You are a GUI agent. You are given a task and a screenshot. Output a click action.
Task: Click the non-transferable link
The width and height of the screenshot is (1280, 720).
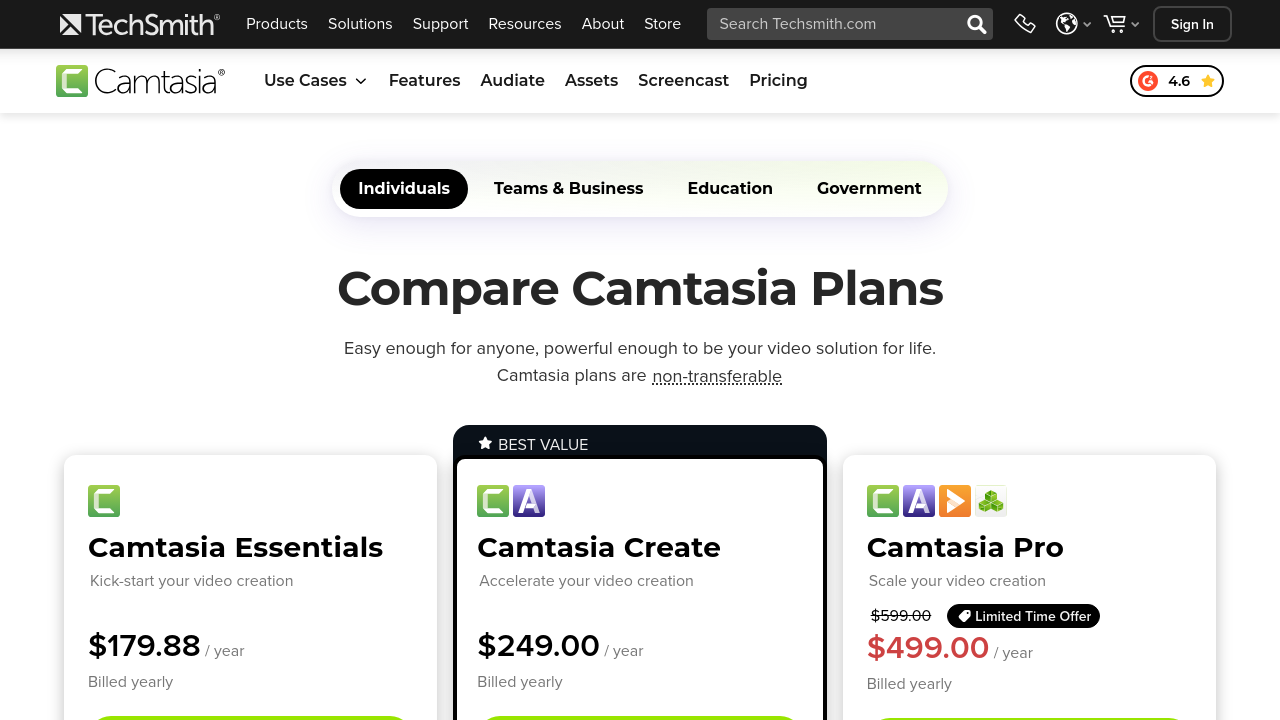(x=717, y=376)
